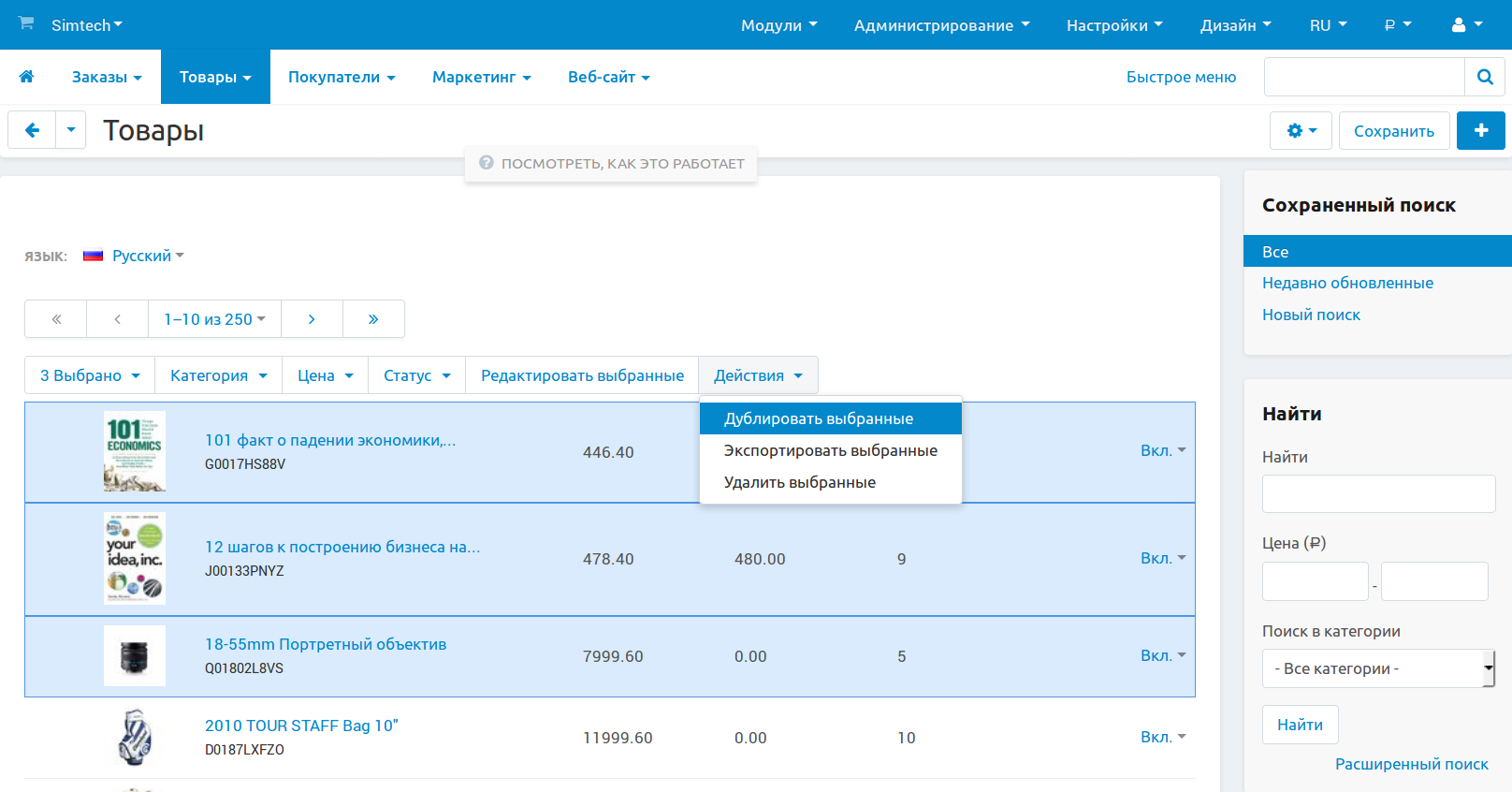Open the gear settings menu
1512x792 pixels.
pyautogui.click(x=1301, y=131)
